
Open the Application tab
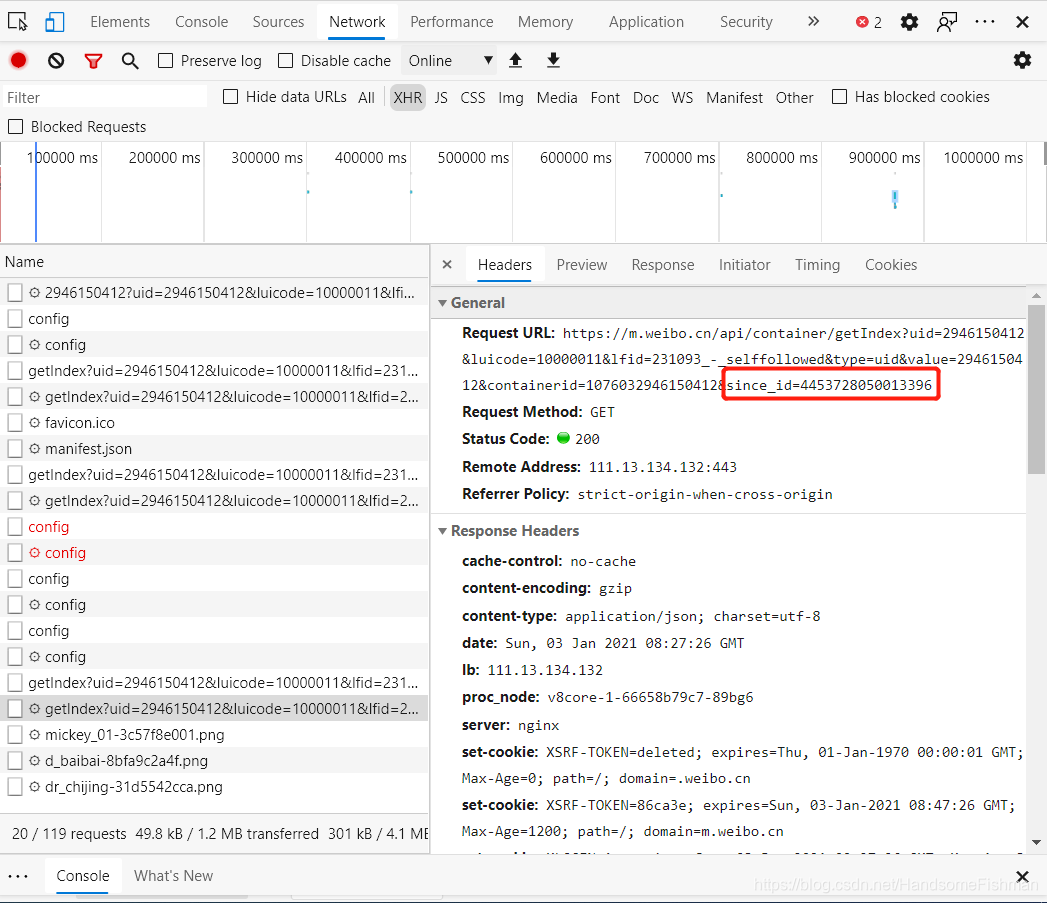pyautogui.click(x=646, y=22)
